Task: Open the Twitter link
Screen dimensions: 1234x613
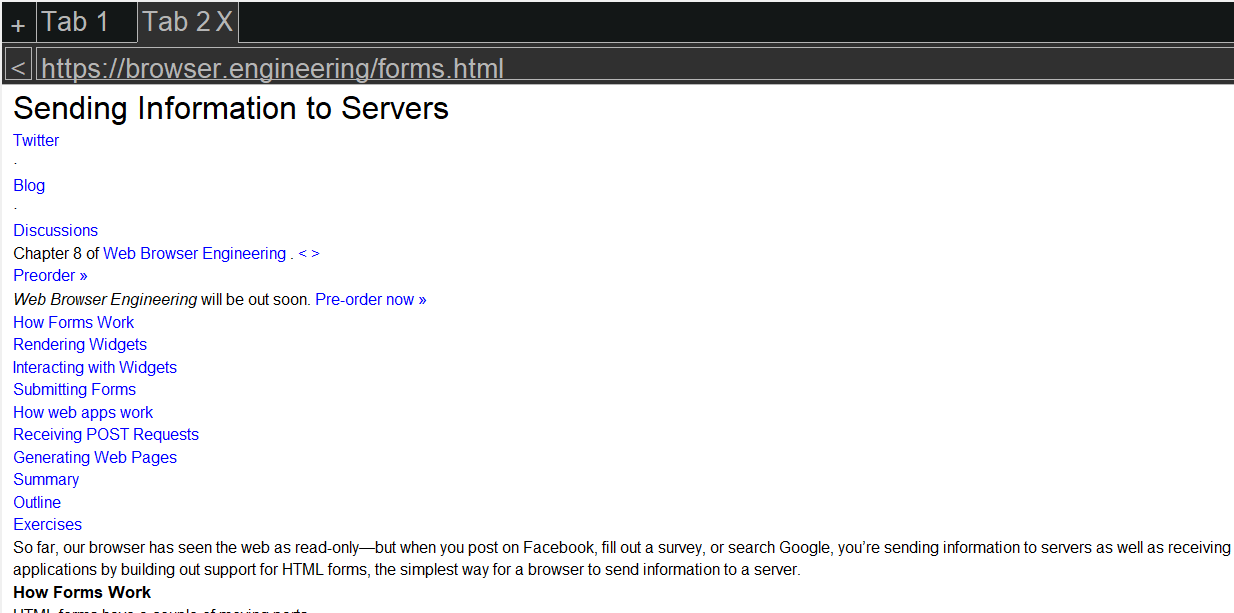Action: pyautogui.click(x=35, y=140)
